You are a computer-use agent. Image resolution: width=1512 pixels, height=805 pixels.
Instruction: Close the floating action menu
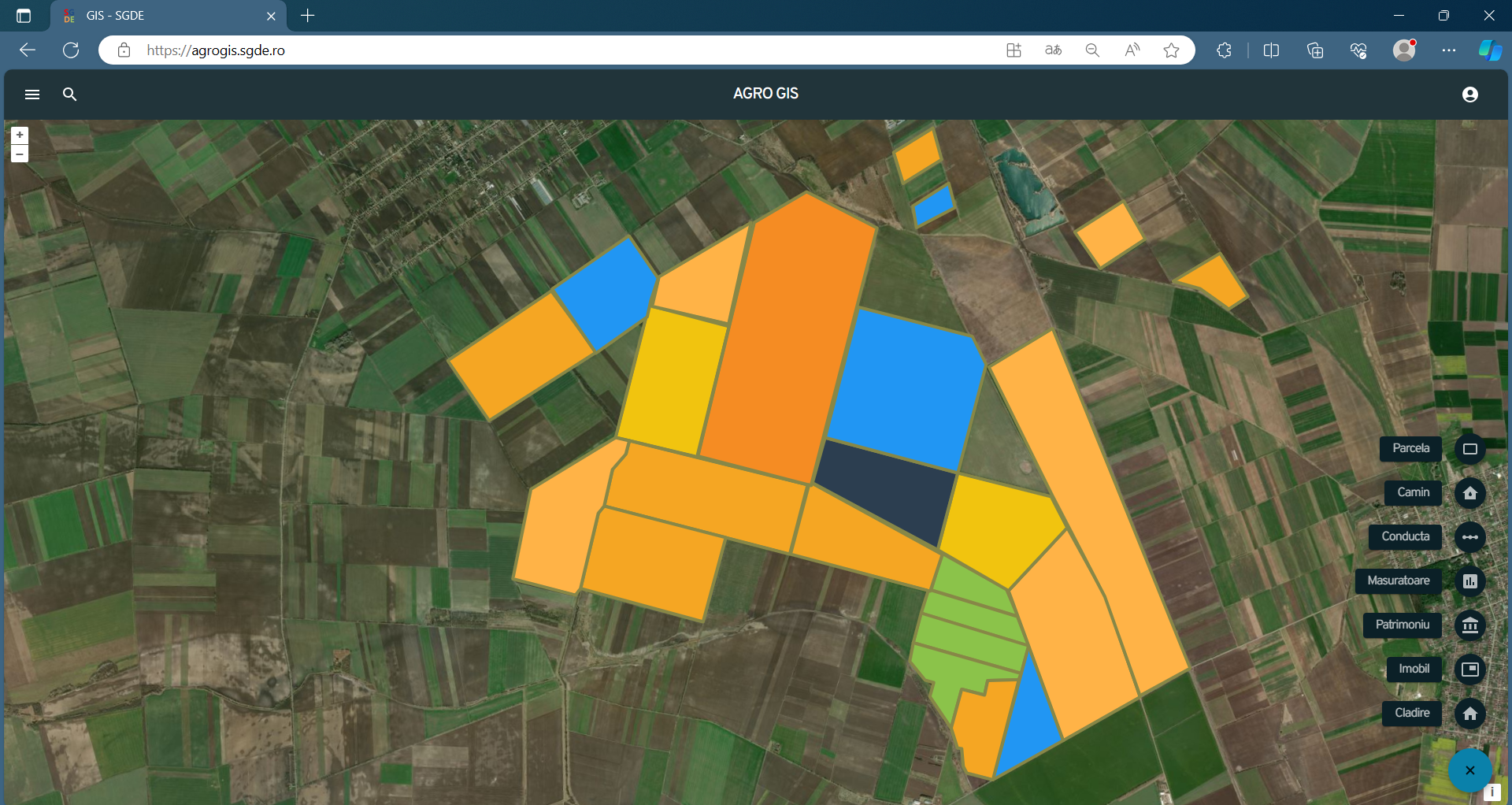coord(1469,770)
